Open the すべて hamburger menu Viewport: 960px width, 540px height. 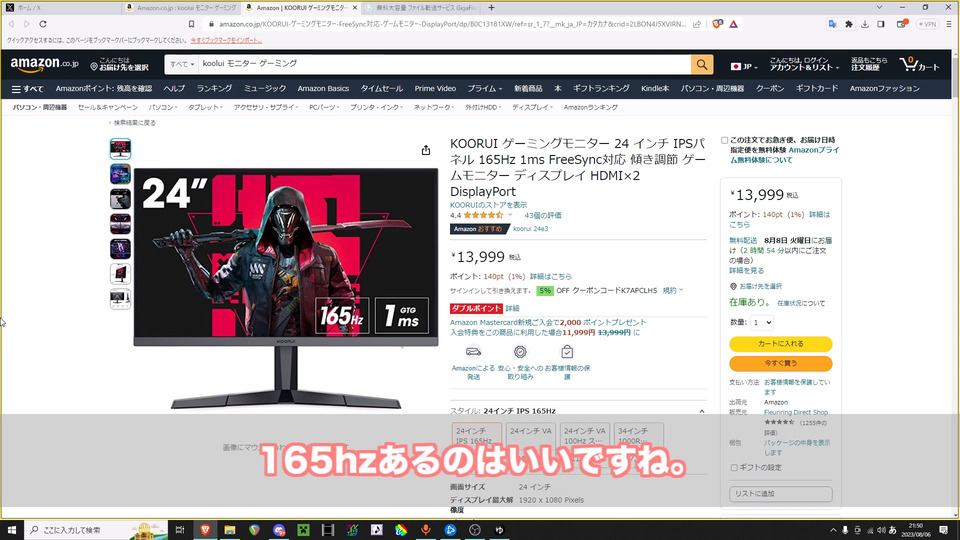click(28, 89)
